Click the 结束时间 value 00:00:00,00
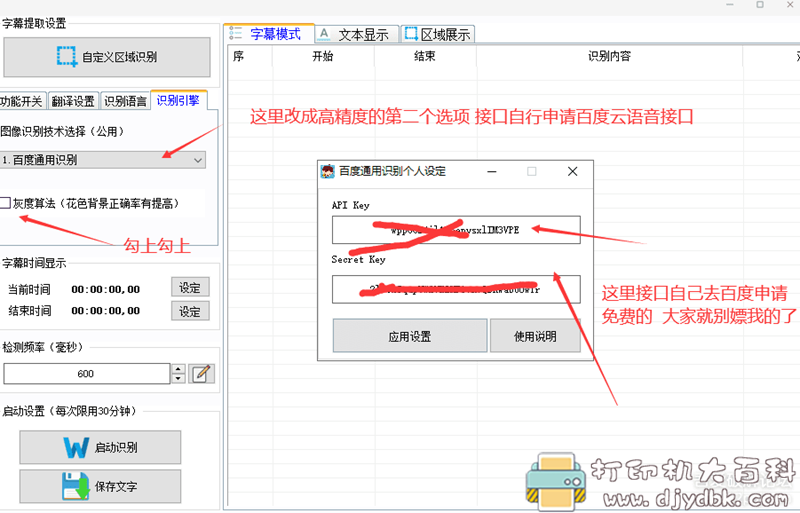 [106, 311]
